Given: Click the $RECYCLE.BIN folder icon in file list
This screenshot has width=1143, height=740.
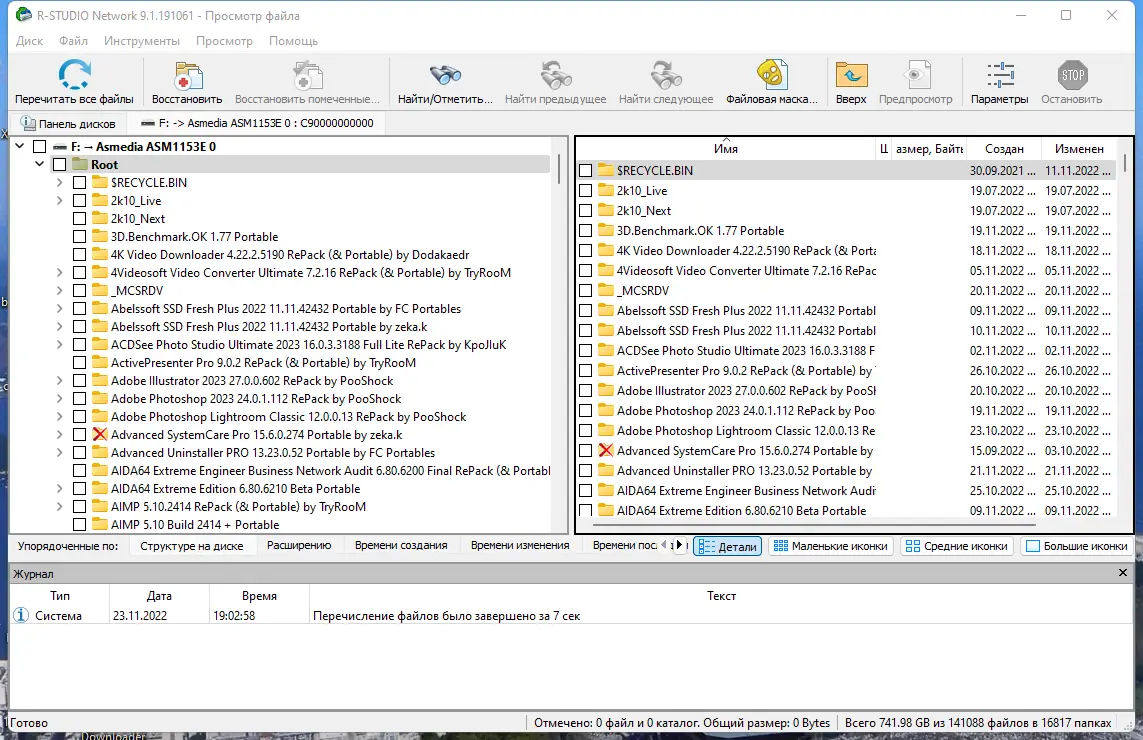Looking at the screenshot, I should [x=606, y=170].
